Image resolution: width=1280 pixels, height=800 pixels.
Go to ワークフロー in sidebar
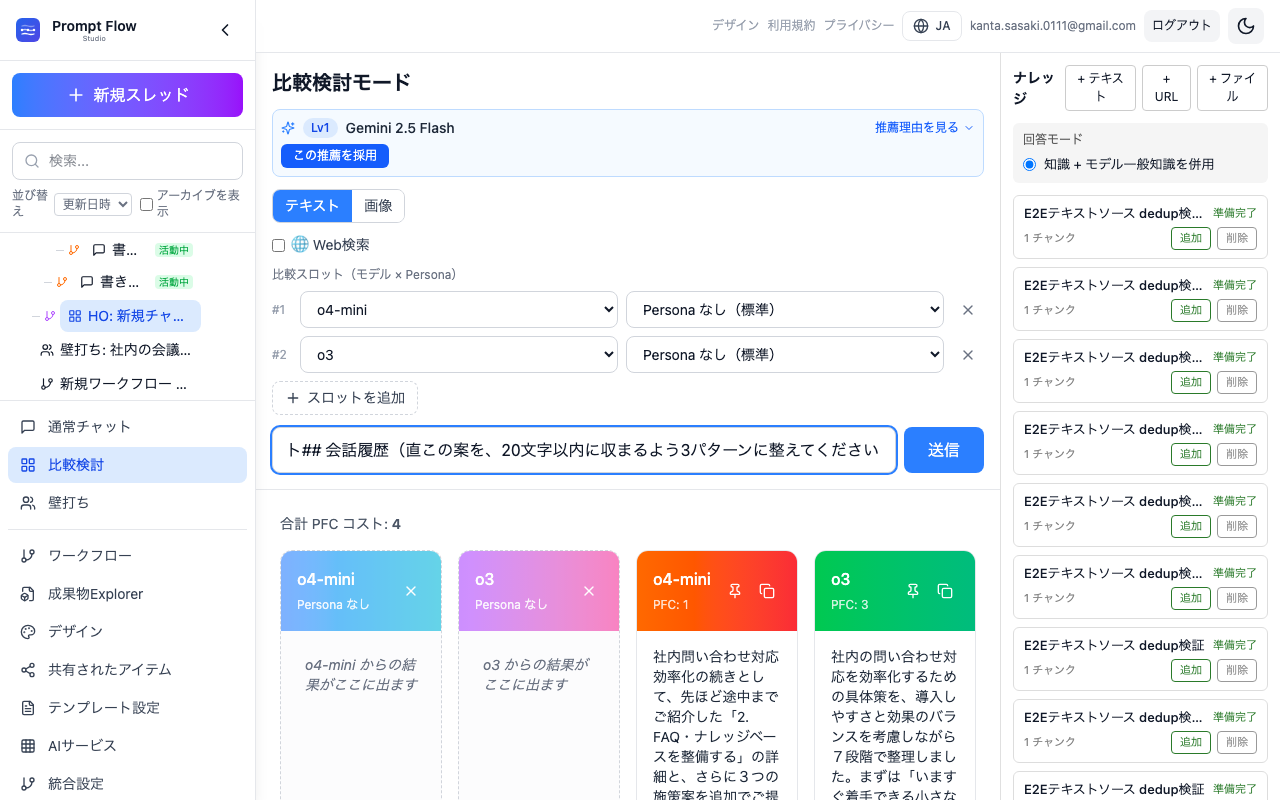[127, 556]
